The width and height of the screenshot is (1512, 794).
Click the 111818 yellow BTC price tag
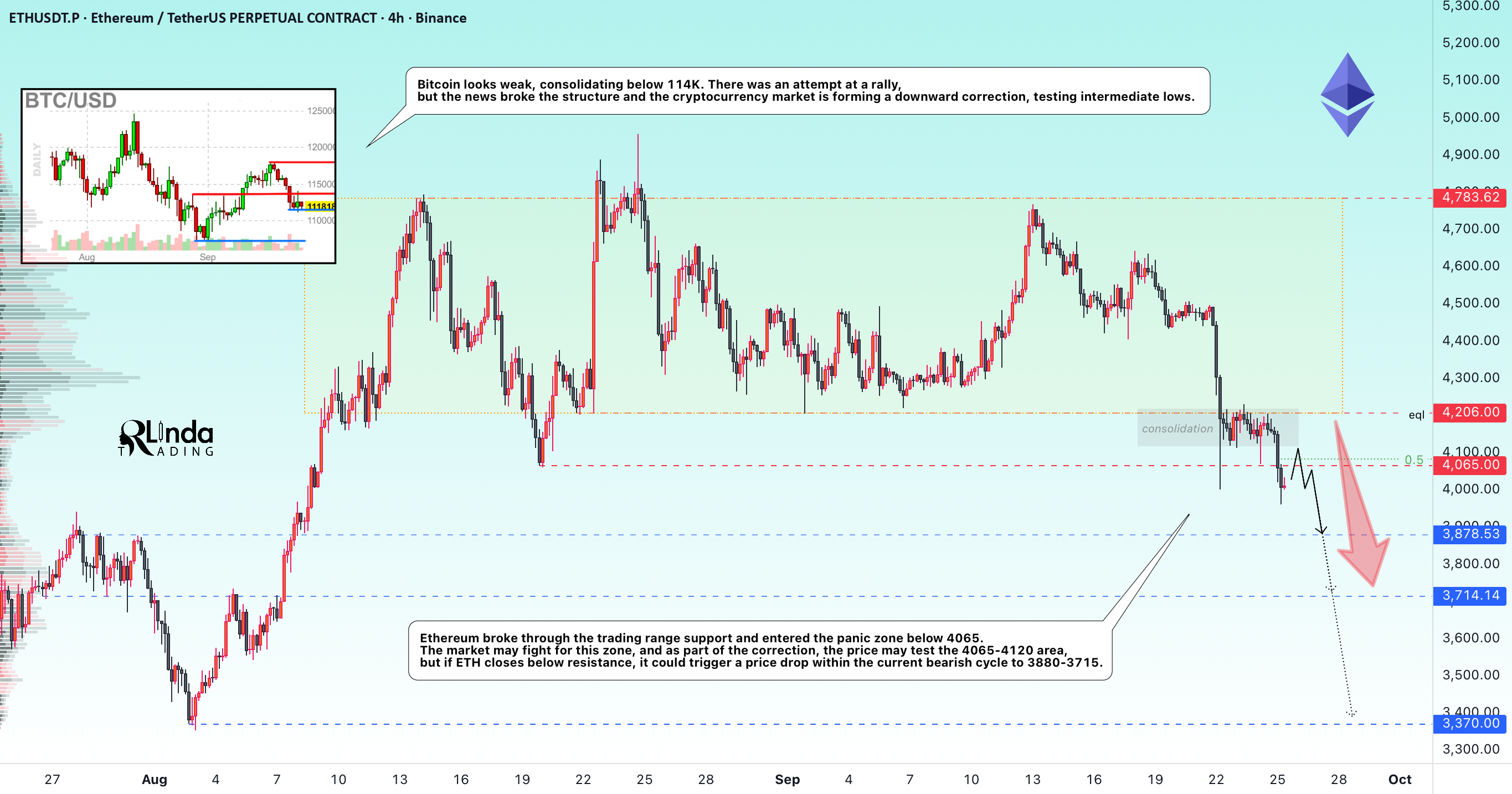coord(321,206)
